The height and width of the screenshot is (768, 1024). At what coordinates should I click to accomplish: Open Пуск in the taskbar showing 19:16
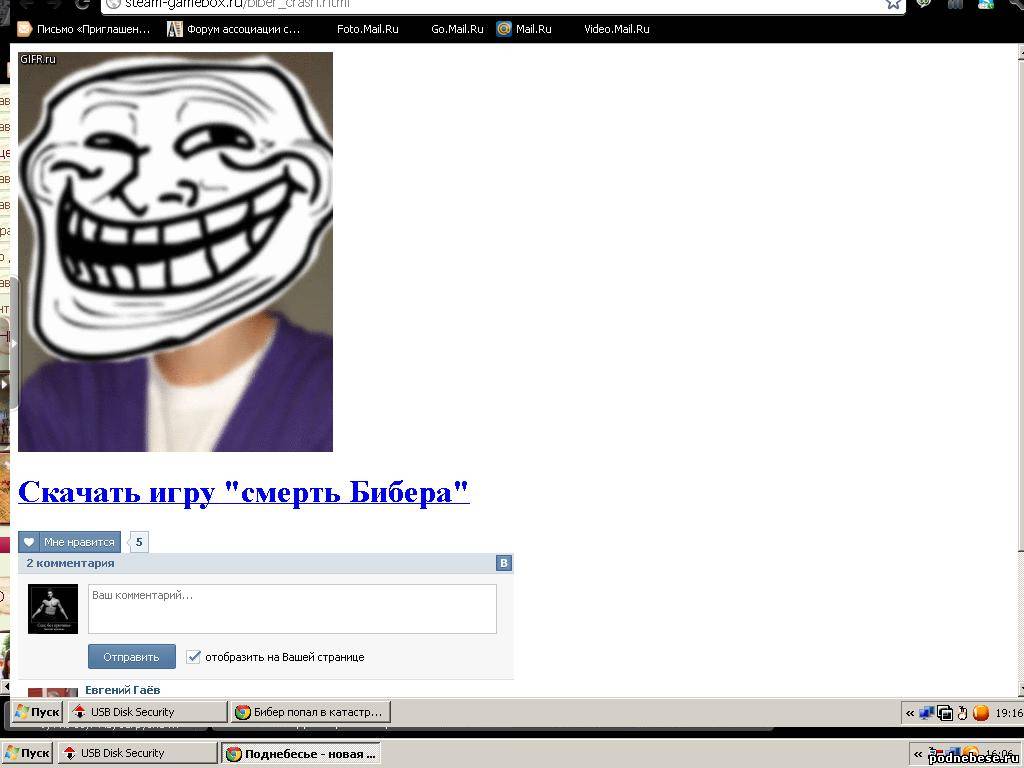coord(37,712)
